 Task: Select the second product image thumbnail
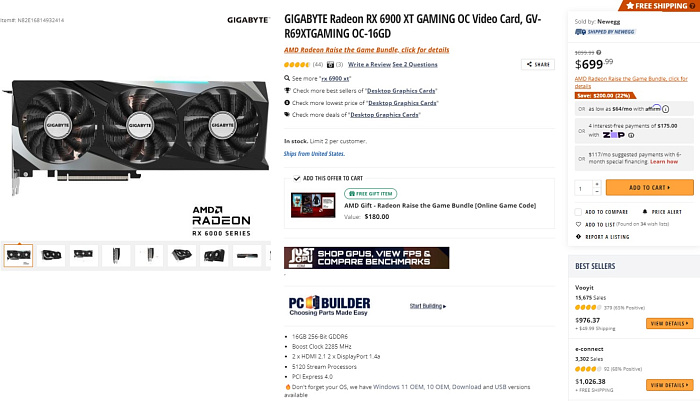[x=51, y=255]
